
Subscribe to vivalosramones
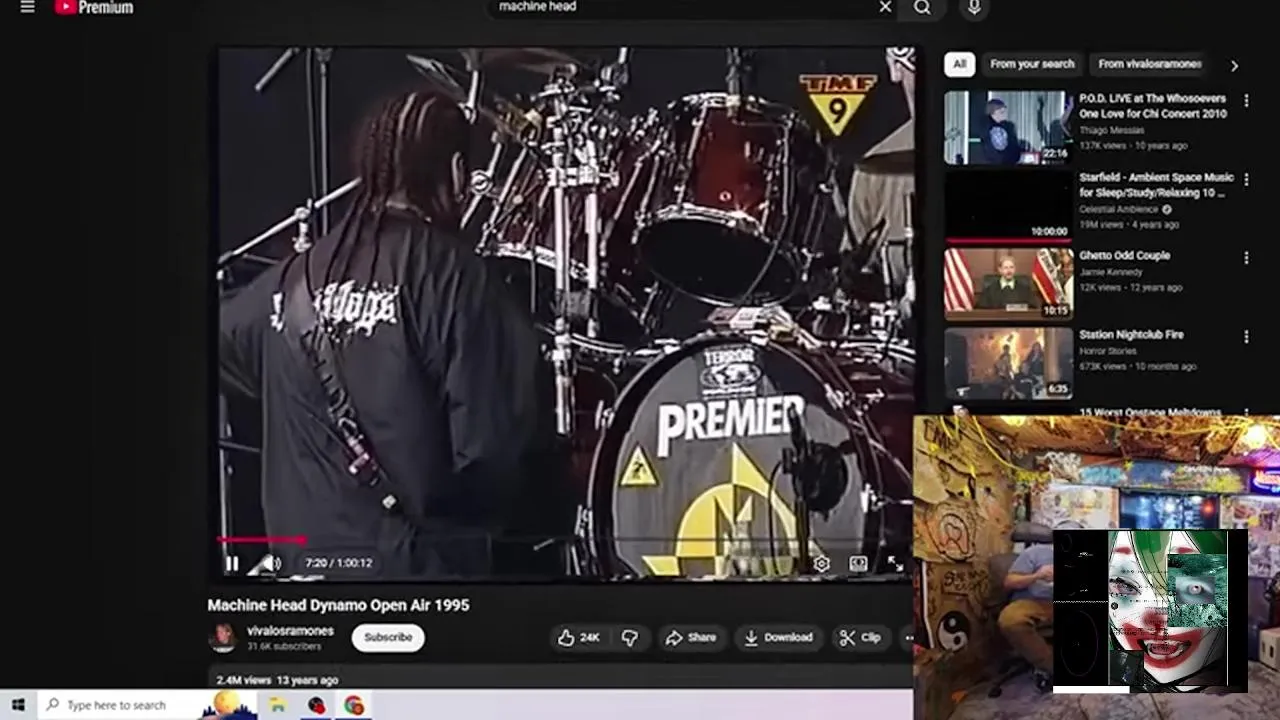point(388,638)
